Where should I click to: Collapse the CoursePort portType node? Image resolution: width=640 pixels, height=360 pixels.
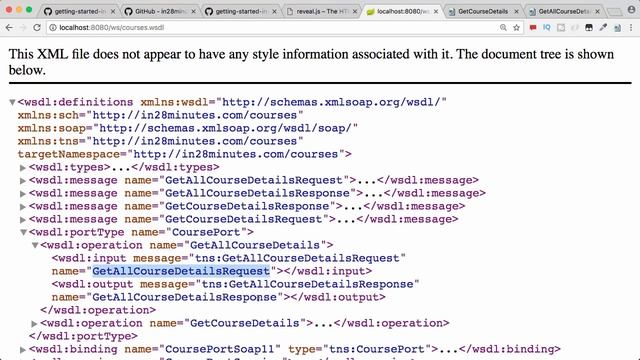(x=23, y=232)
